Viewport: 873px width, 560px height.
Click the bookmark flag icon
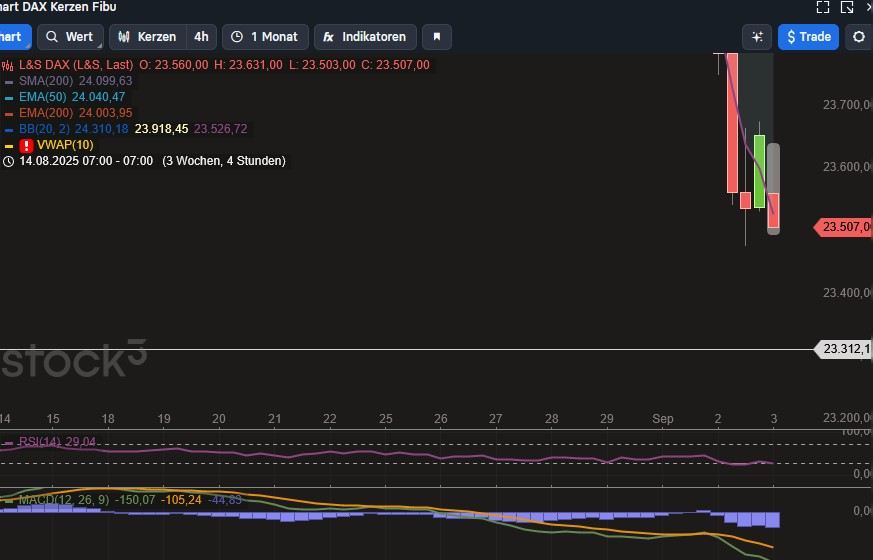click(x=437, y=37)
